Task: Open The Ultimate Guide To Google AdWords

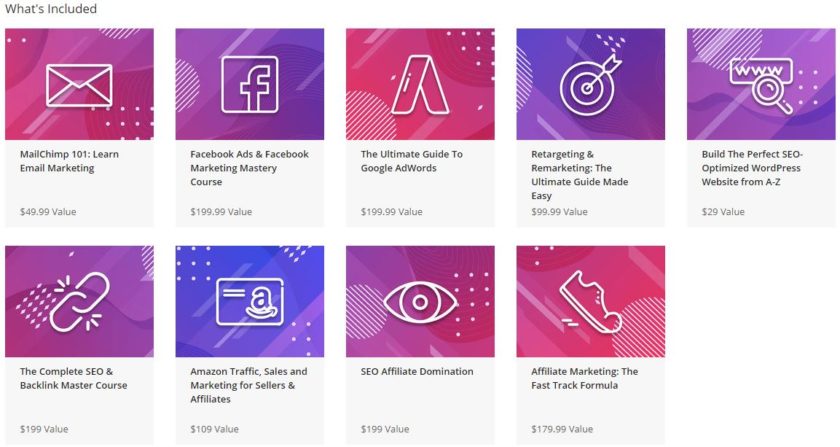Action: [x=411, y=161]
